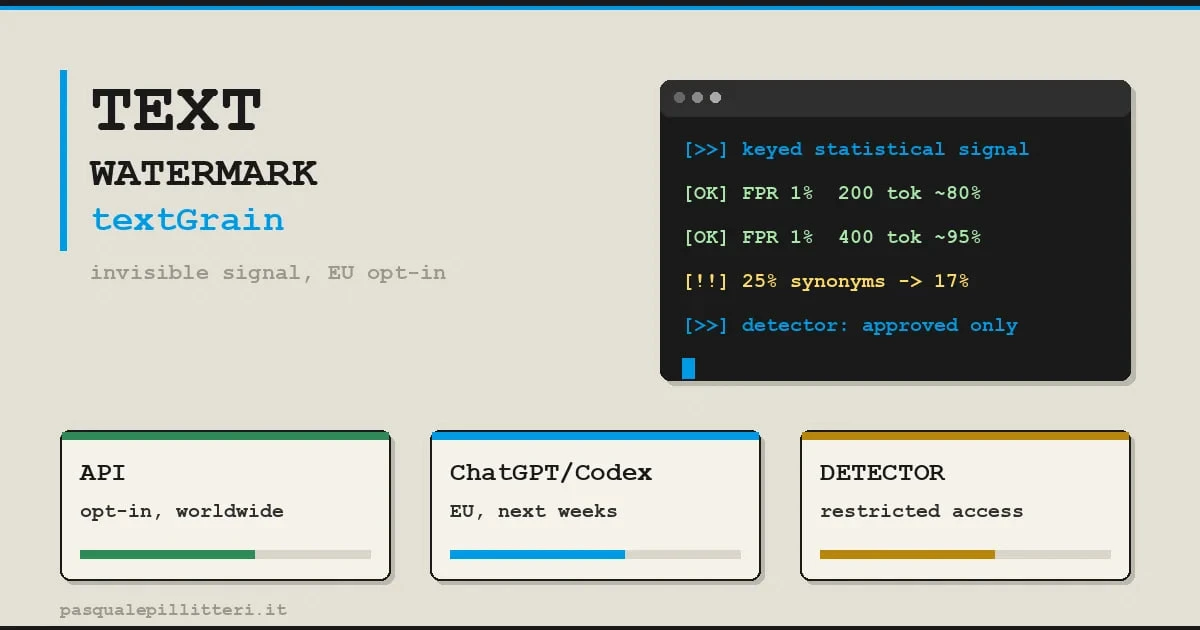Select the API card
Viewport: 1200px width, 630px height.
[x=225, y=506]
